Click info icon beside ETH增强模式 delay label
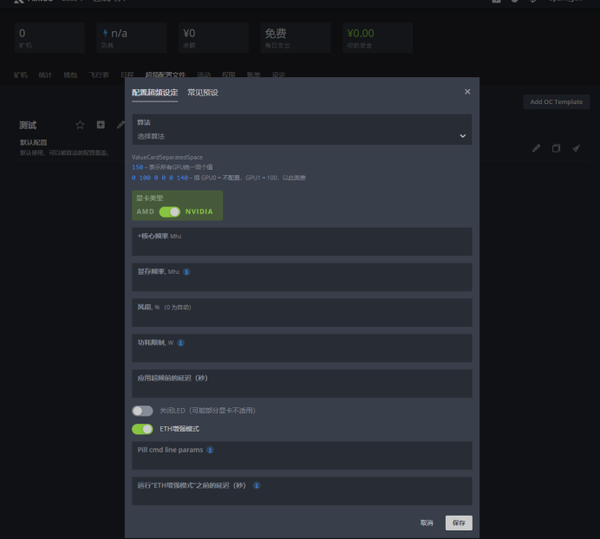The image size is (600, 539). 257,486
